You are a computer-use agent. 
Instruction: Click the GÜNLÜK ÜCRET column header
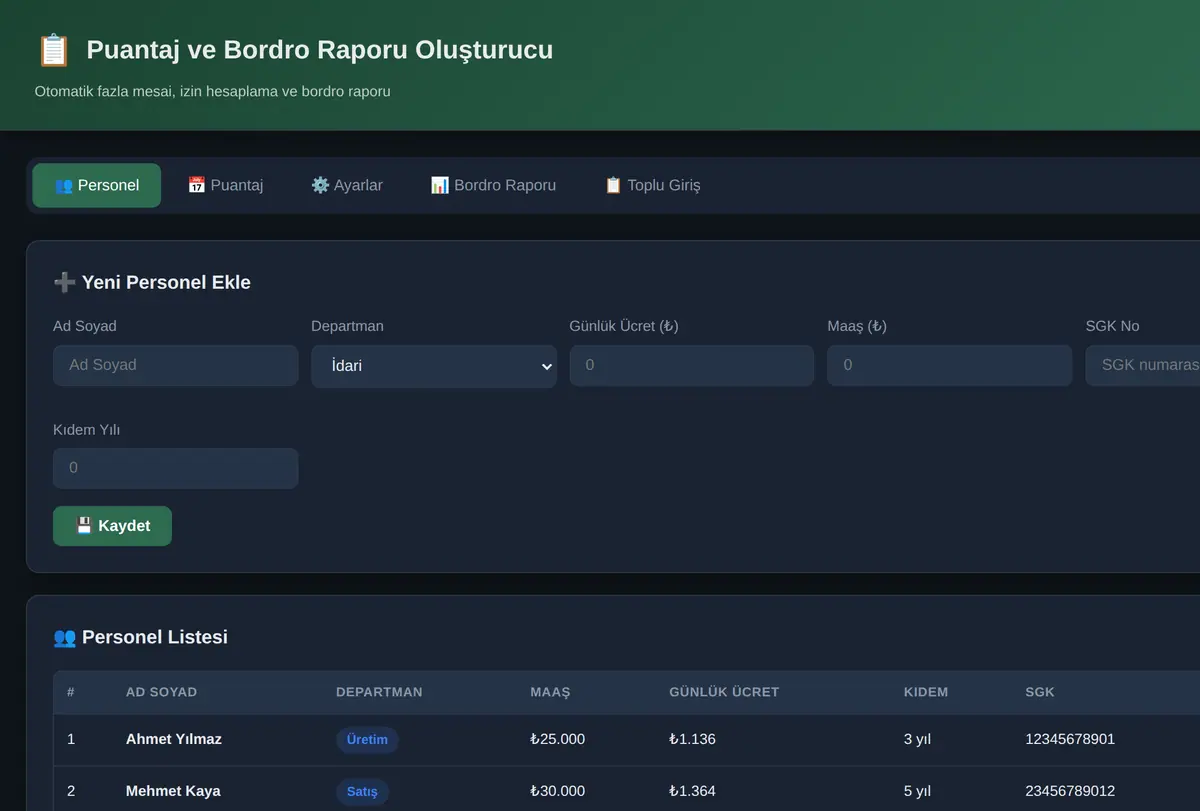tap(724, 692)
